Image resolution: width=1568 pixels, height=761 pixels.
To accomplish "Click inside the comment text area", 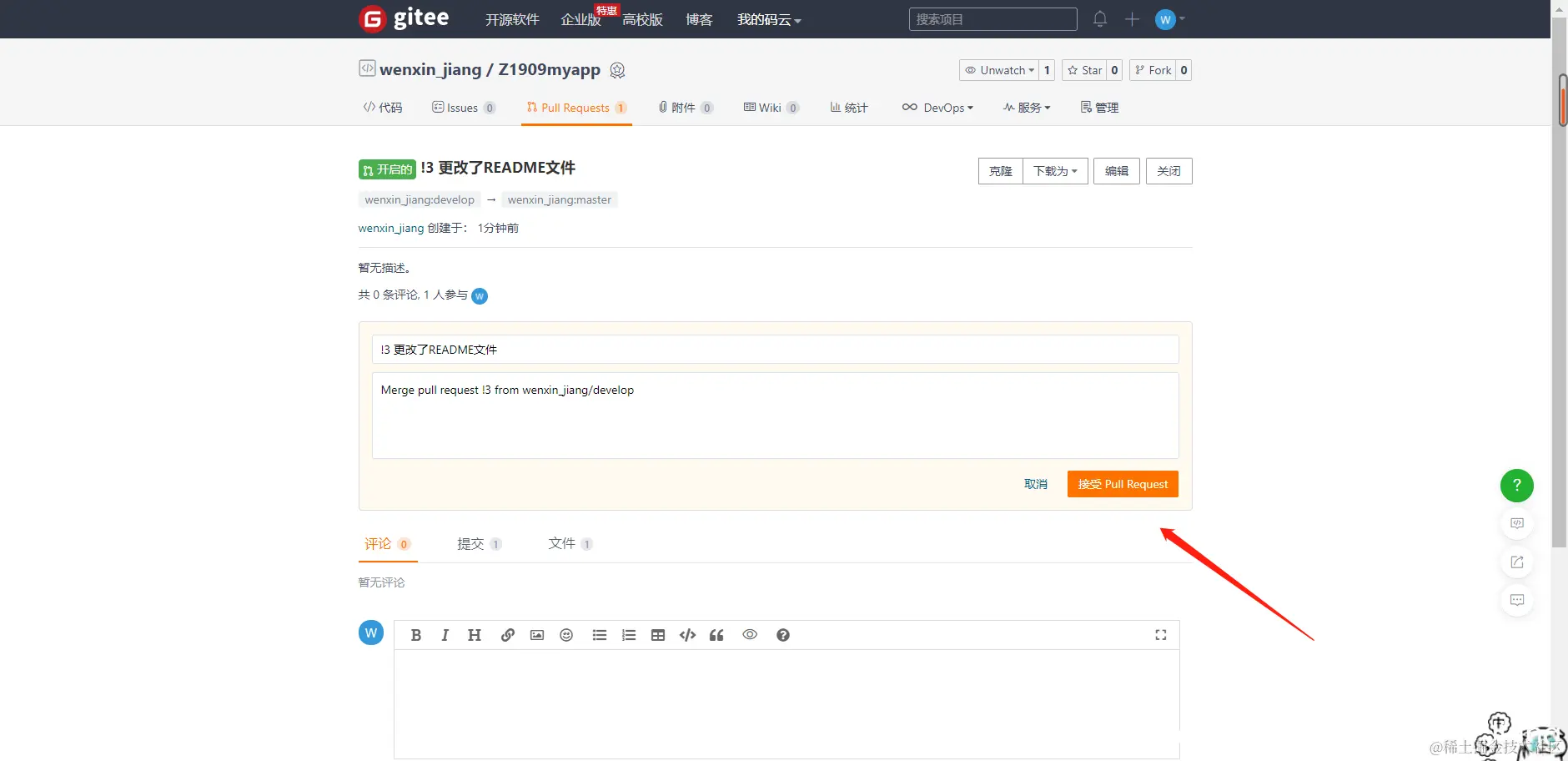I will click(787, 703).
